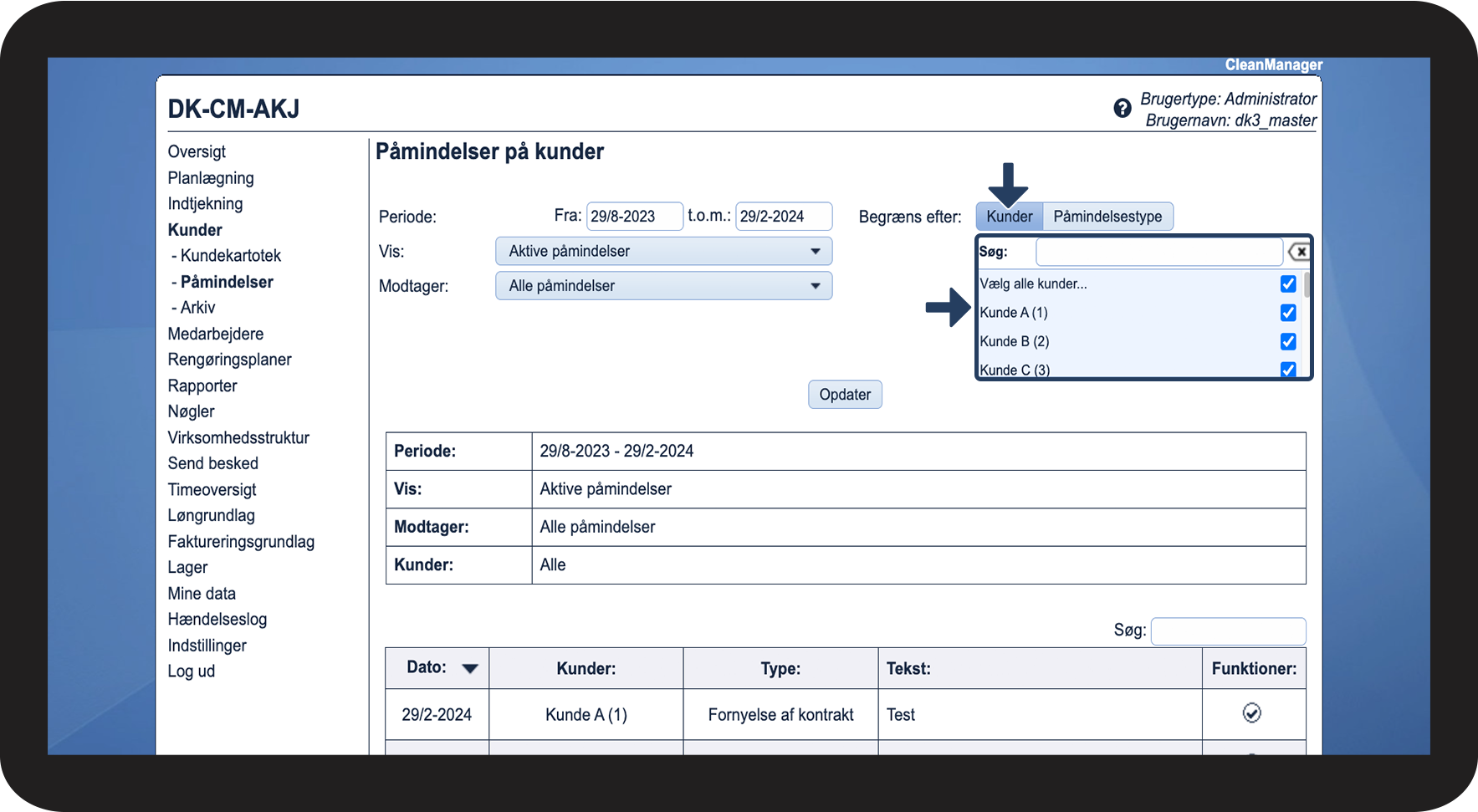Toggle the Kunde C (3) checkbox
Screen dimensions: 1478x812
1288,369
